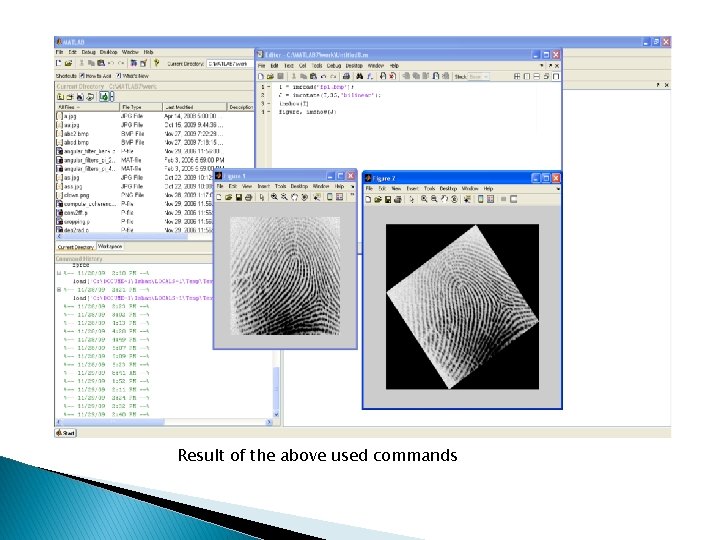Create new folder in Current Directory panel

[70, 96]
